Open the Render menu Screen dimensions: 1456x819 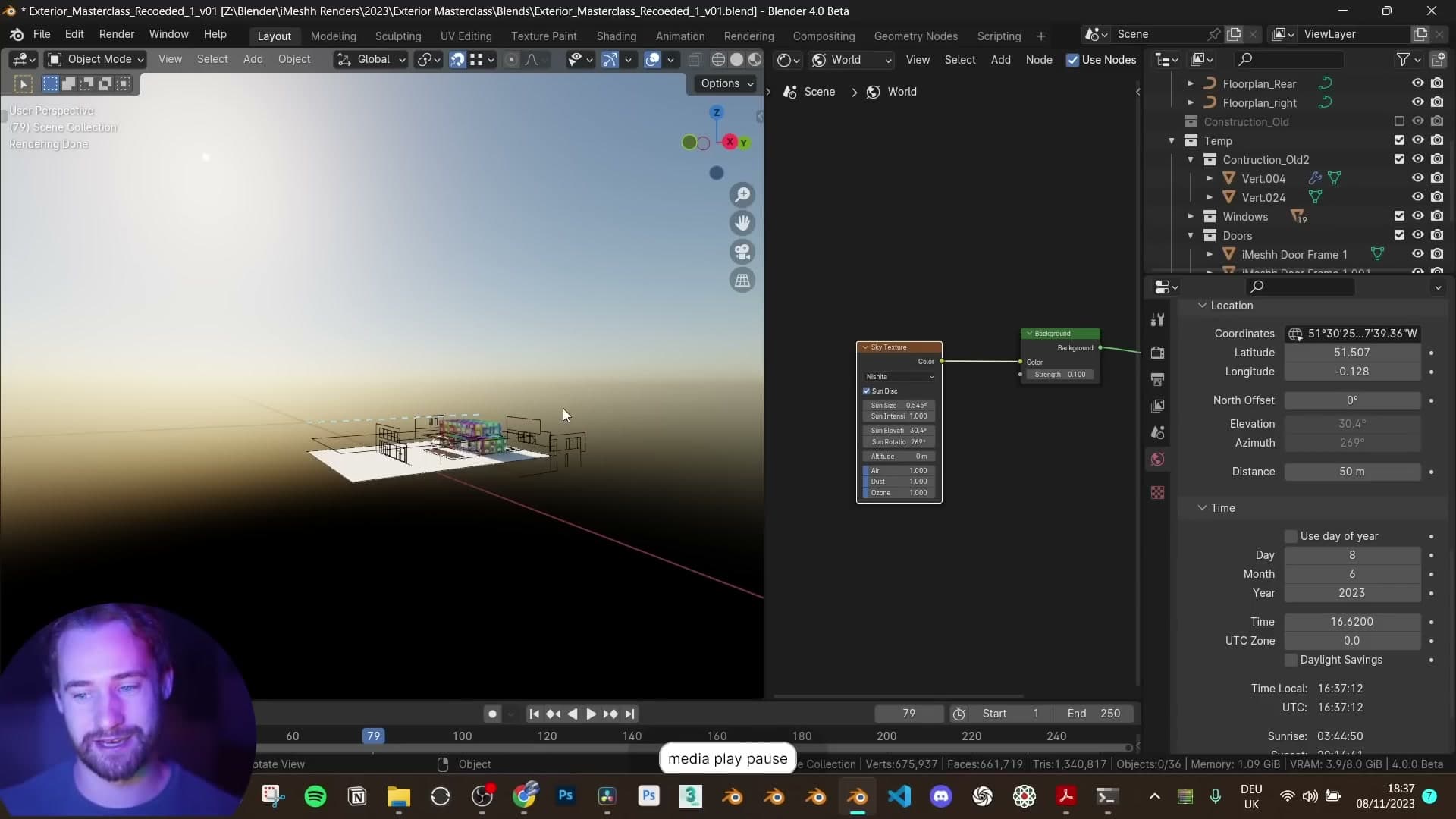click(117, 34)
